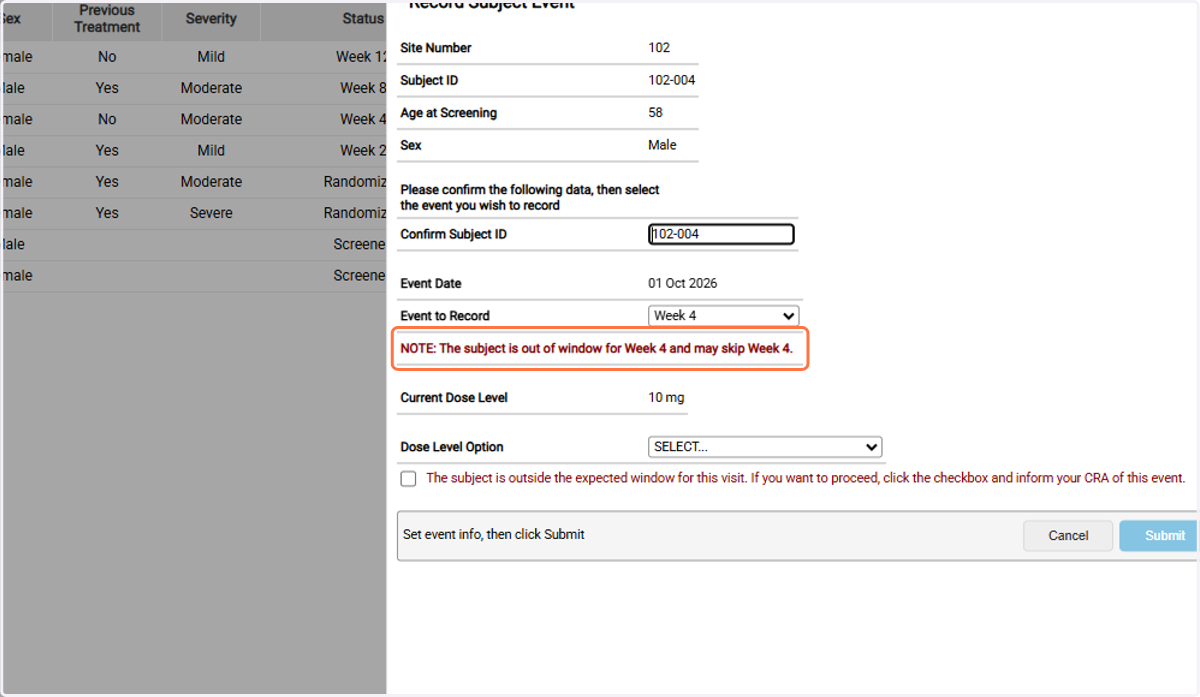Click the Severe severity cell
This screenshot has width=1200, height=697.
pos(211,213)
